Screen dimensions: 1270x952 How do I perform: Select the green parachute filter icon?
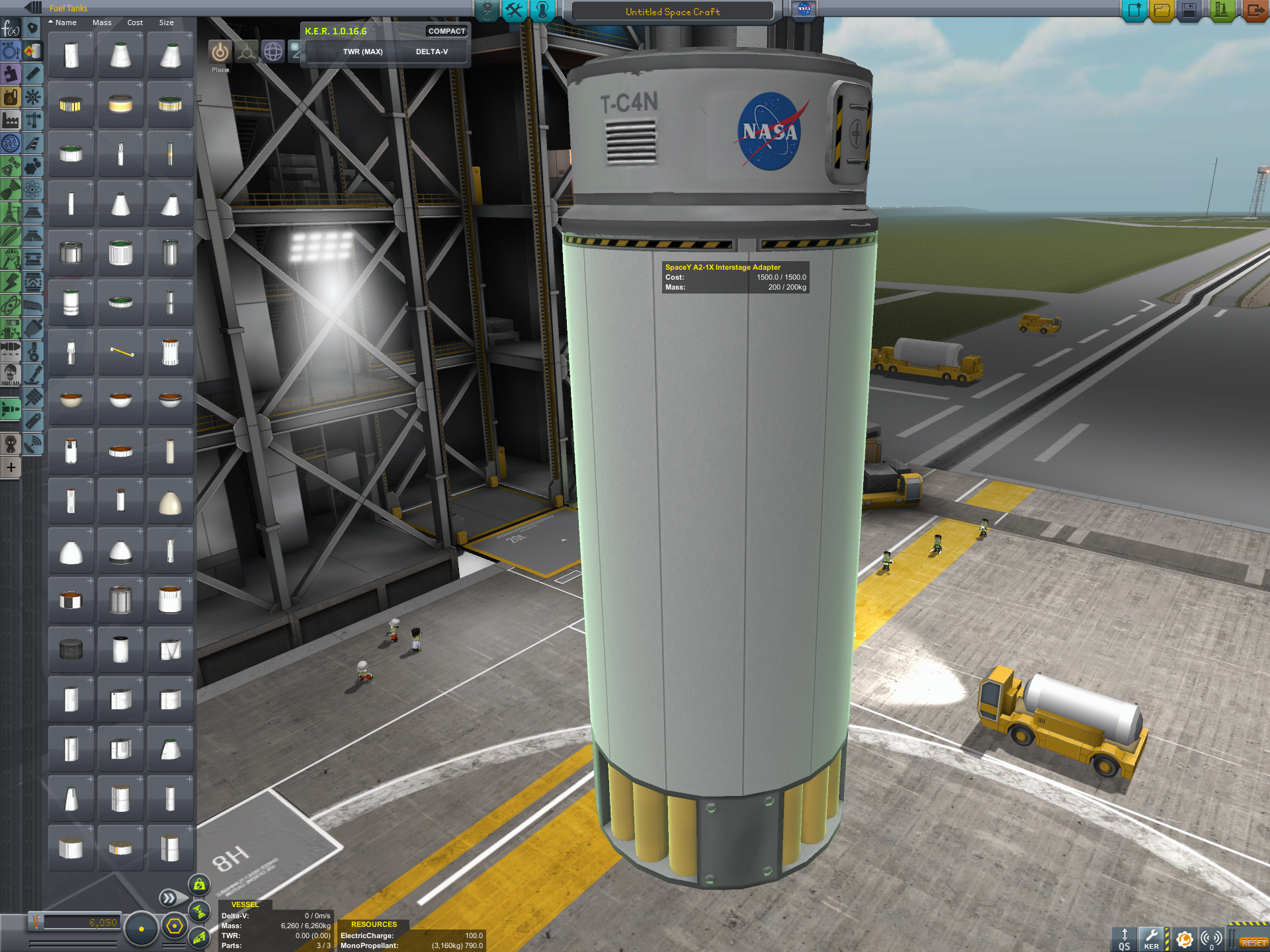click(x=11, y=258)
